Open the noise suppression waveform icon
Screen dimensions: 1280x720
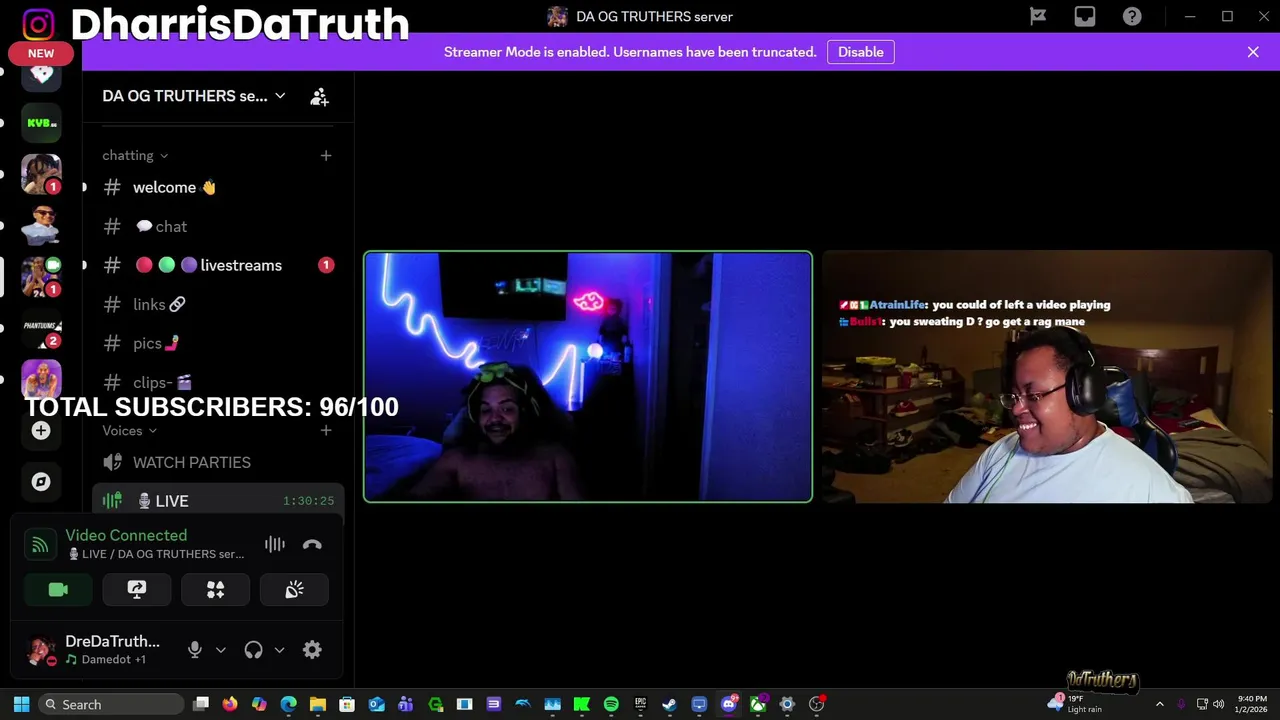pos(275,544)
